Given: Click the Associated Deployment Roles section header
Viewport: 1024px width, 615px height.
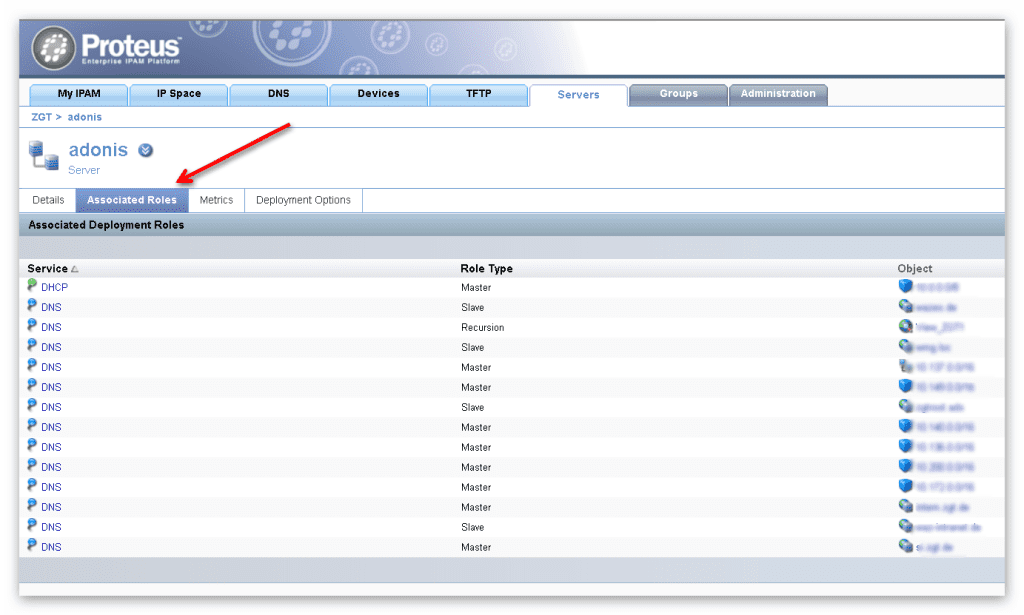Looking at the screenshot, I should [106, 225].
